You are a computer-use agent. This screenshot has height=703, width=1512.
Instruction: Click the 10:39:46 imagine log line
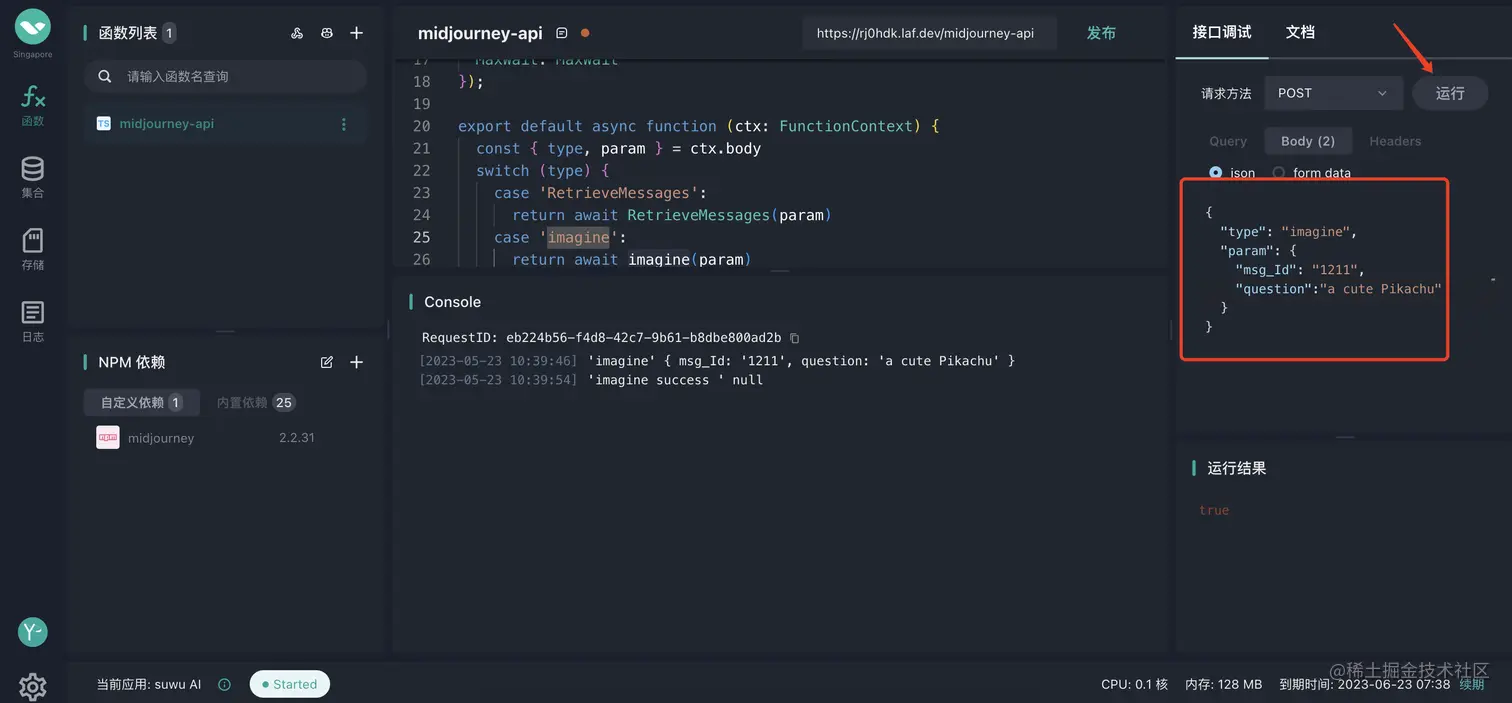[x=717, y=360]
